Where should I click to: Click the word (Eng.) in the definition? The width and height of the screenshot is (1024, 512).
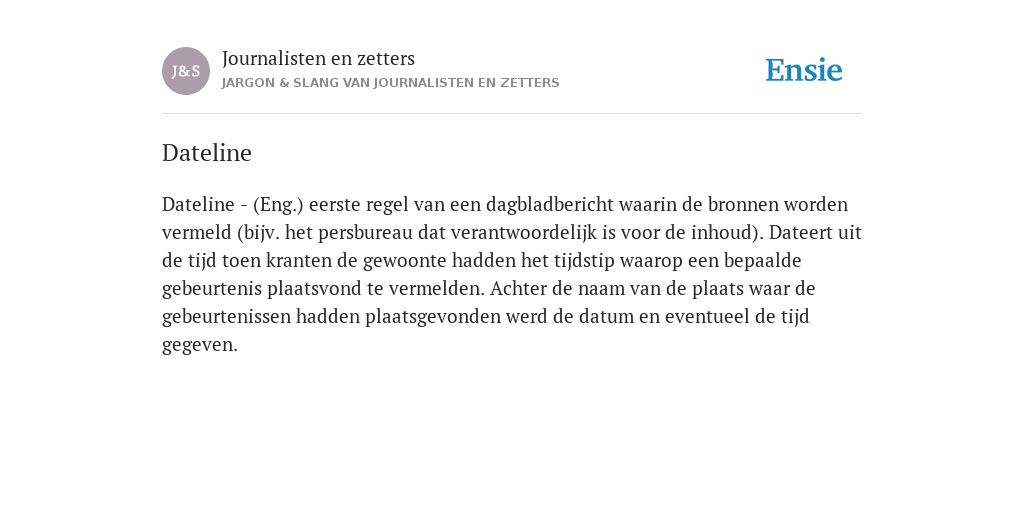tap(278, 205)
